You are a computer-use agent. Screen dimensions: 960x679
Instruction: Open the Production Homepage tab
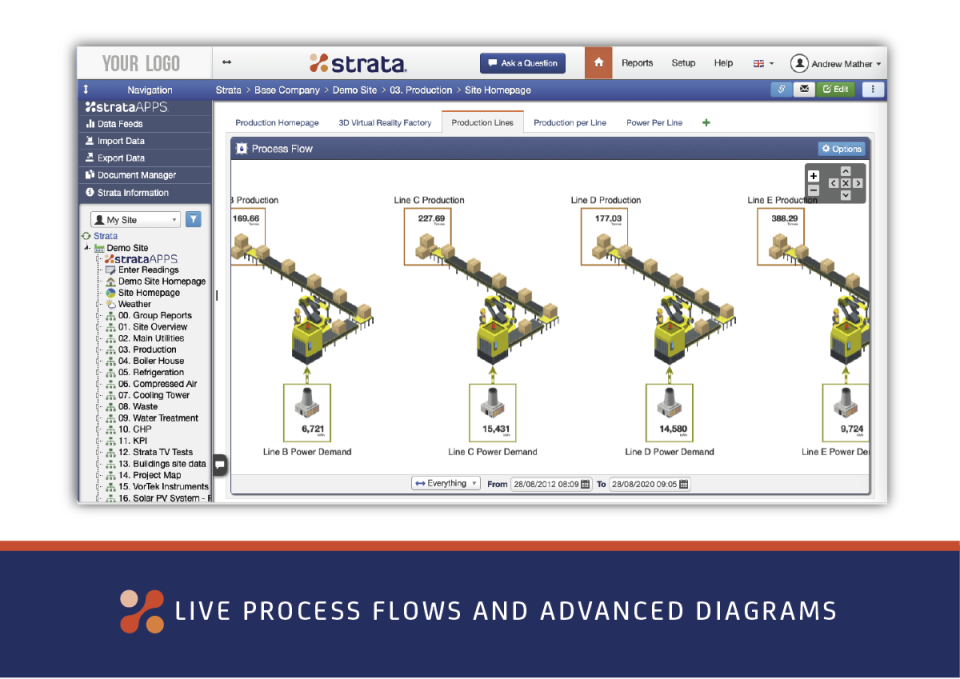click(x=277, y=122)
